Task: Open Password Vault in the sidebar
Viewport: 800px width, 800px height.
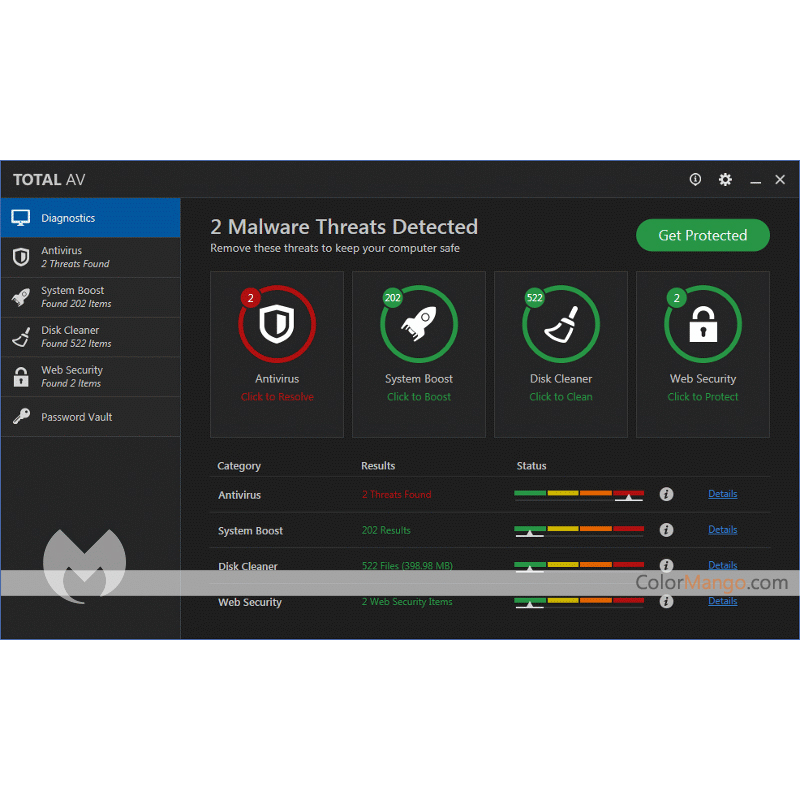Action: [90, 417]
